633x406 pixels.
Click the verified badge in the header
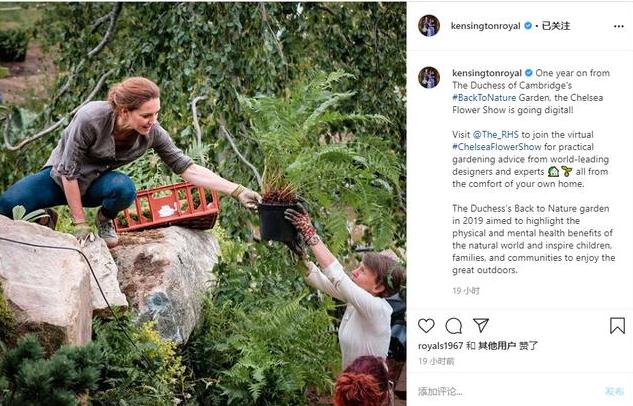click(x=528, y=25)
